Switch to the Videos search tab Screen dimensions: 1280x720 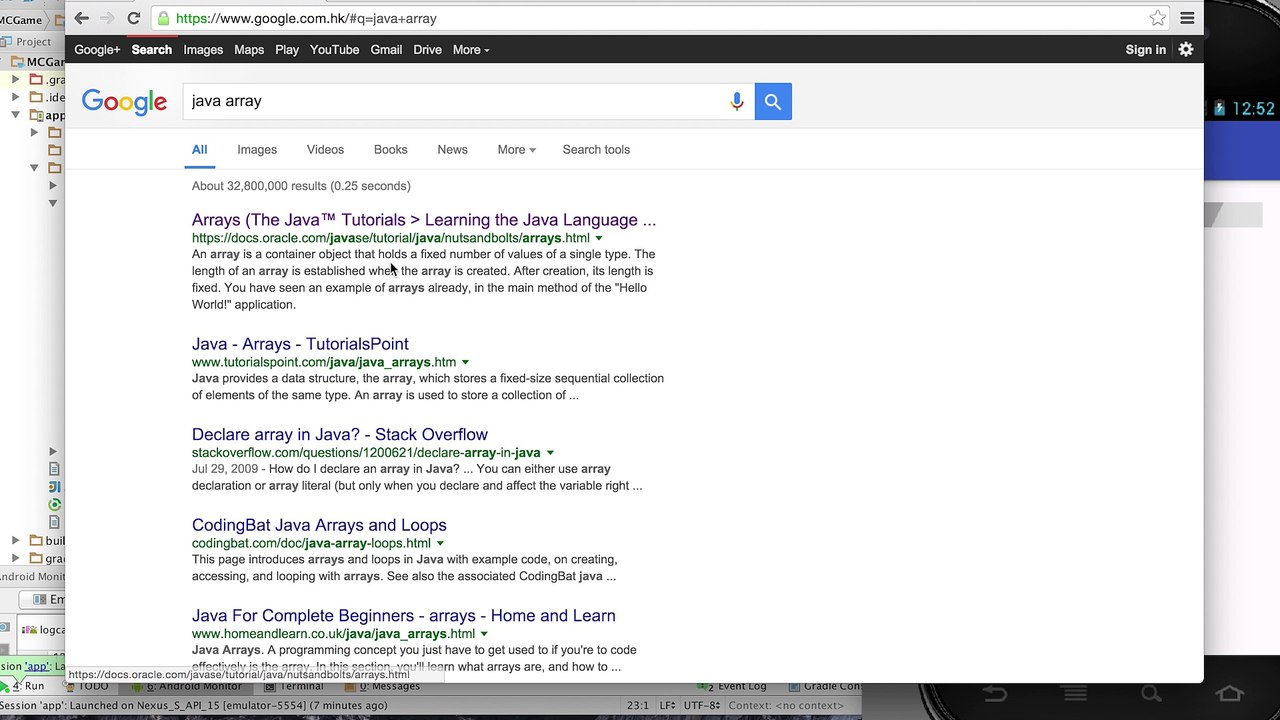tap(325, 150)
